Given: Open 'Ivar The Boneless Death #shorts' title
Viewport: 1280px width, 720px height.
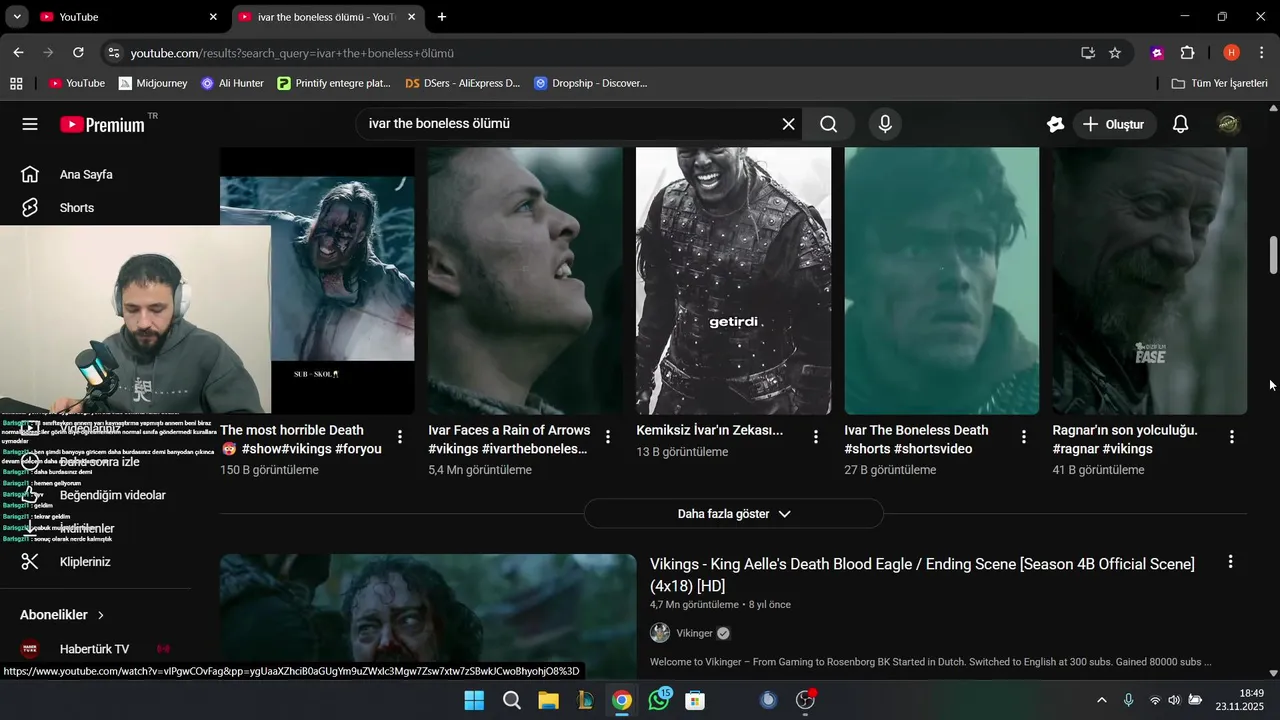Looking at the screenshot, I should click(916, 440).
